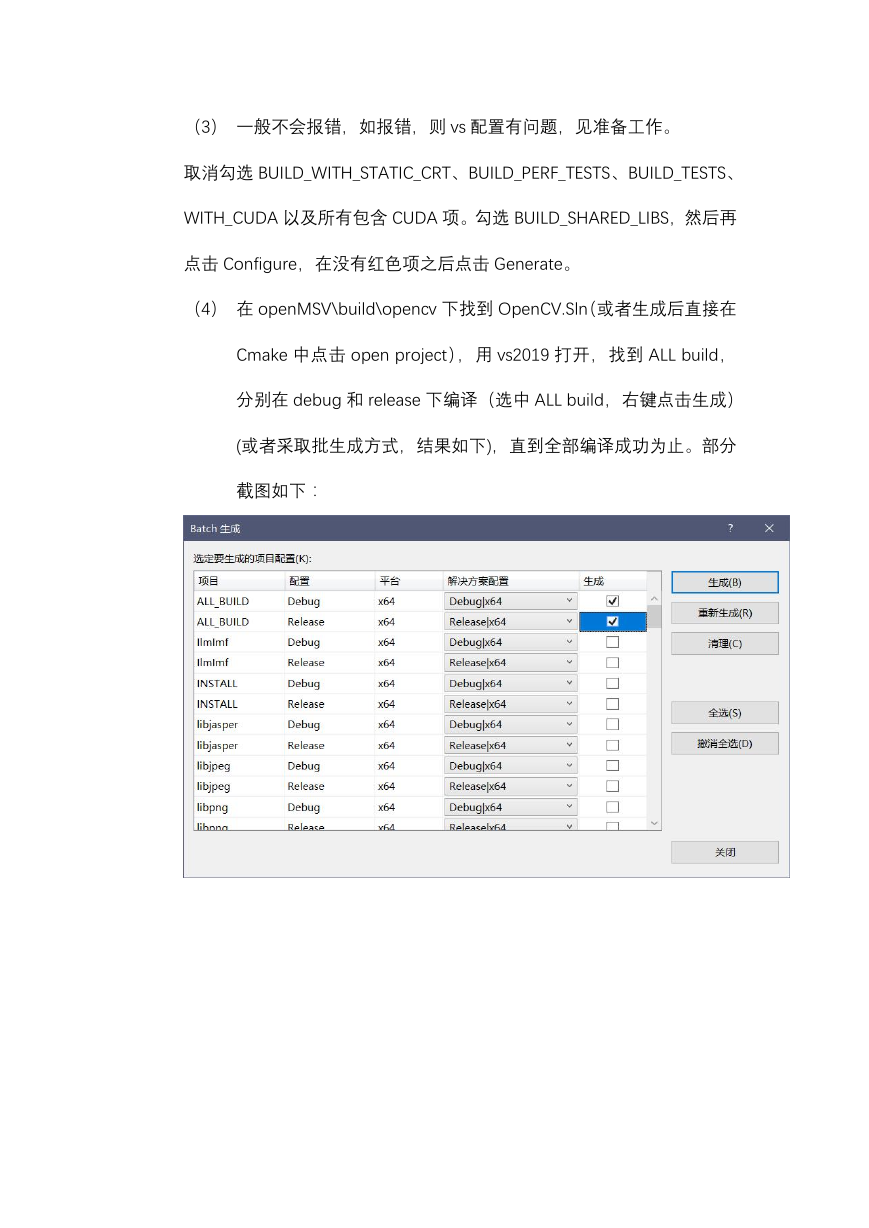Select libjasper project name in Debug row
Image resolution: width=869 pixels, height=1228 pixels.
click(x=217, y=724)
